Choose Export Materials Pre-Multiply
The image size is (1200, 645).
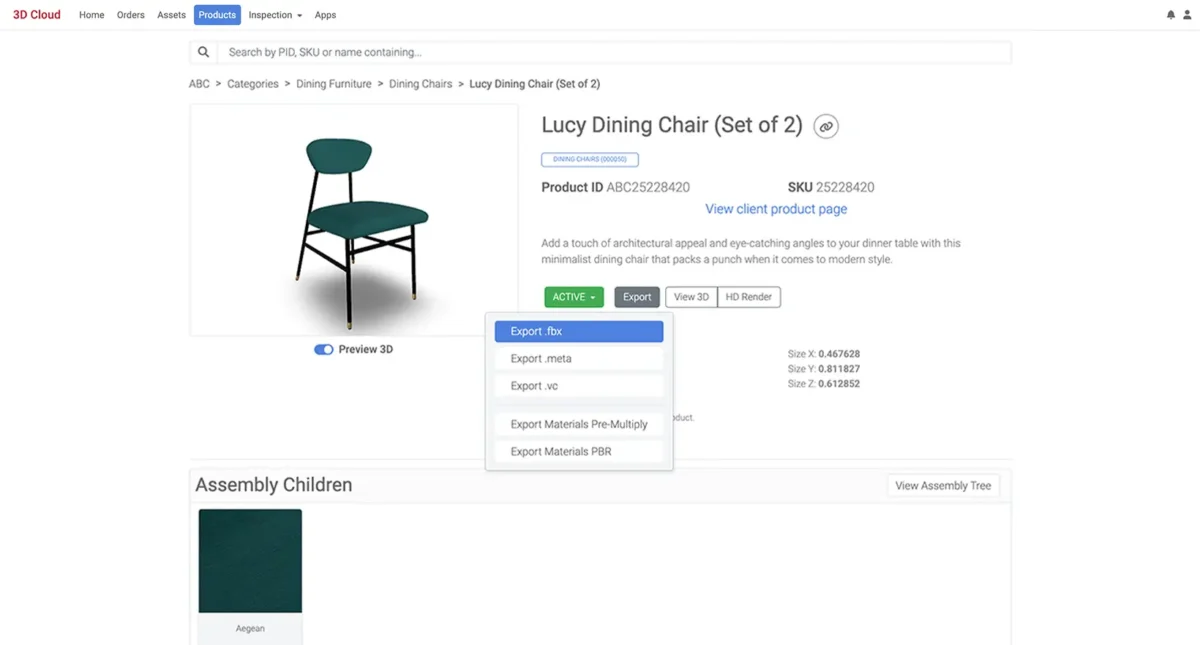click(579, 424)
